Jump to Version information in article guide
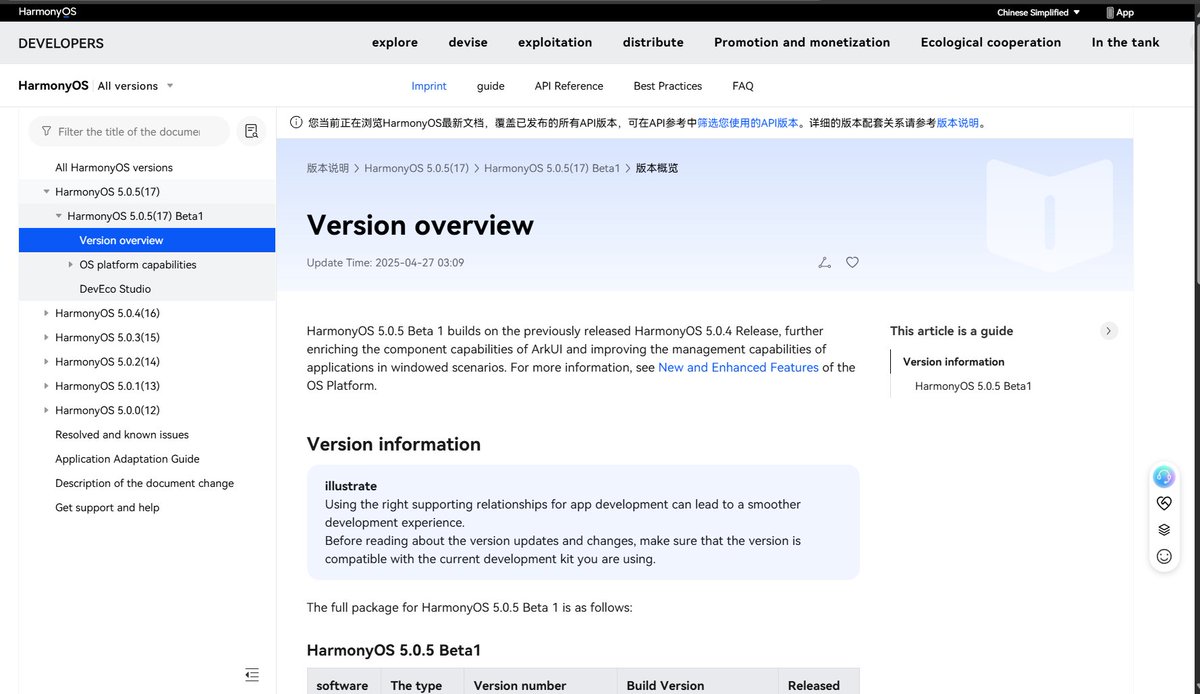This screenshot has width=1200, height=694. [x=953, y=362]
